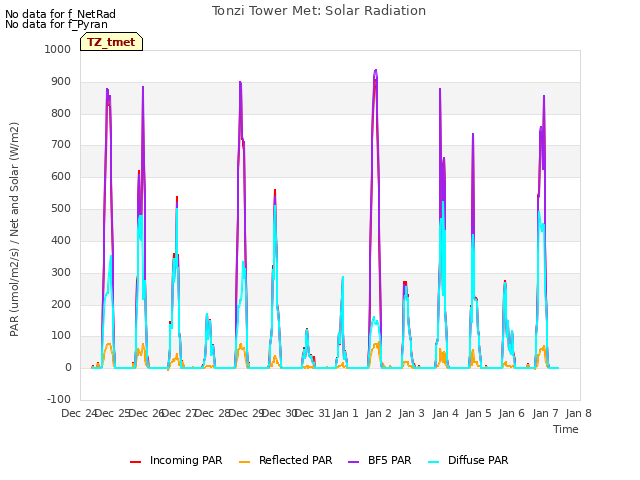This screenshot has height=480, width=640.
Task: Click the chart title 'Tonzi Tower Met: Solar Radiation'
Action: [x=319, y=11]
